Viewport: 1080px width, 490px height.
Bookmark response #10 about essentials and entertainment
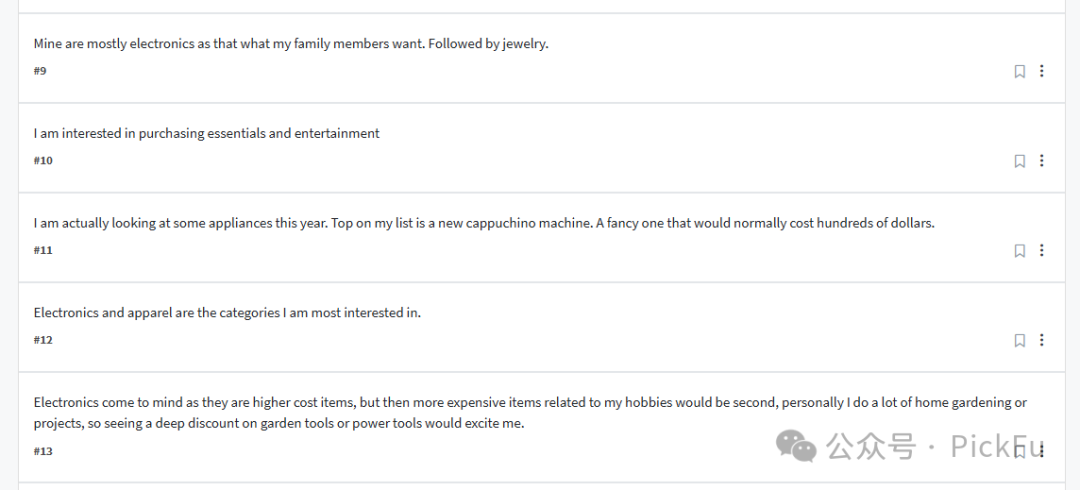pyautogui.click(x=1019, y=161)
